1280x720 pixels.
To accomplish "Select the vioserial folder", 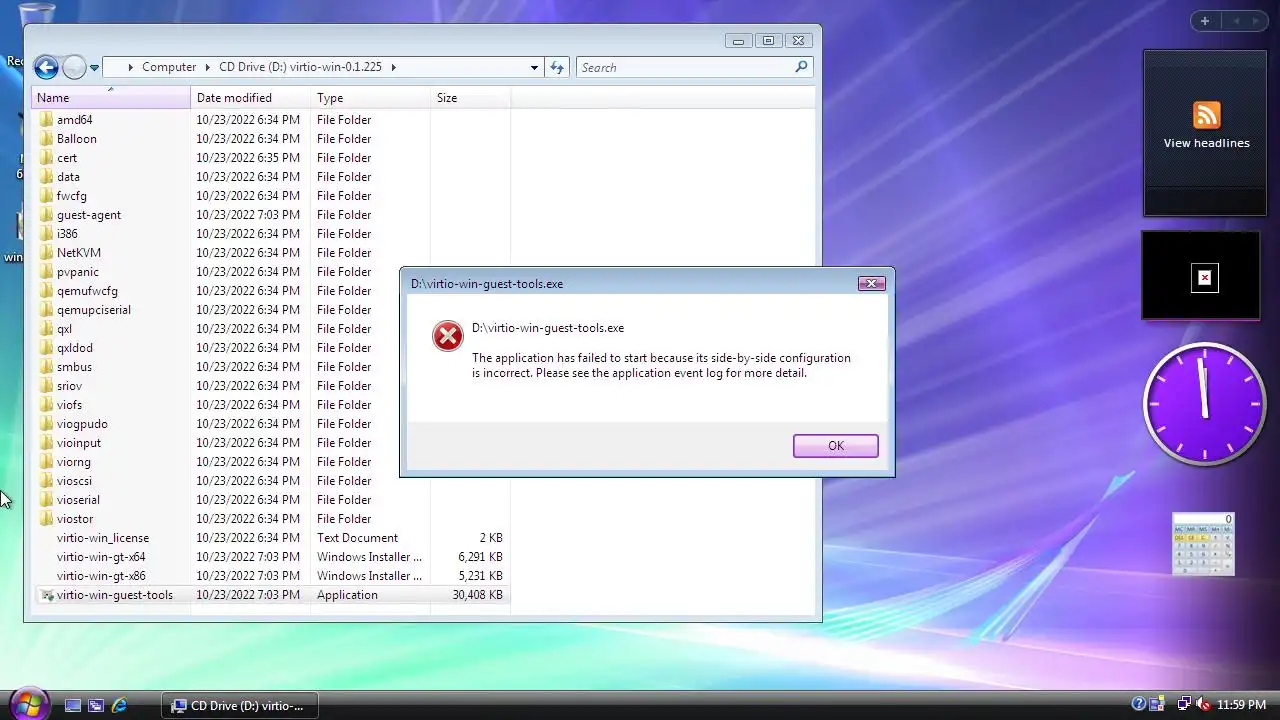I will tap(78, 500).
